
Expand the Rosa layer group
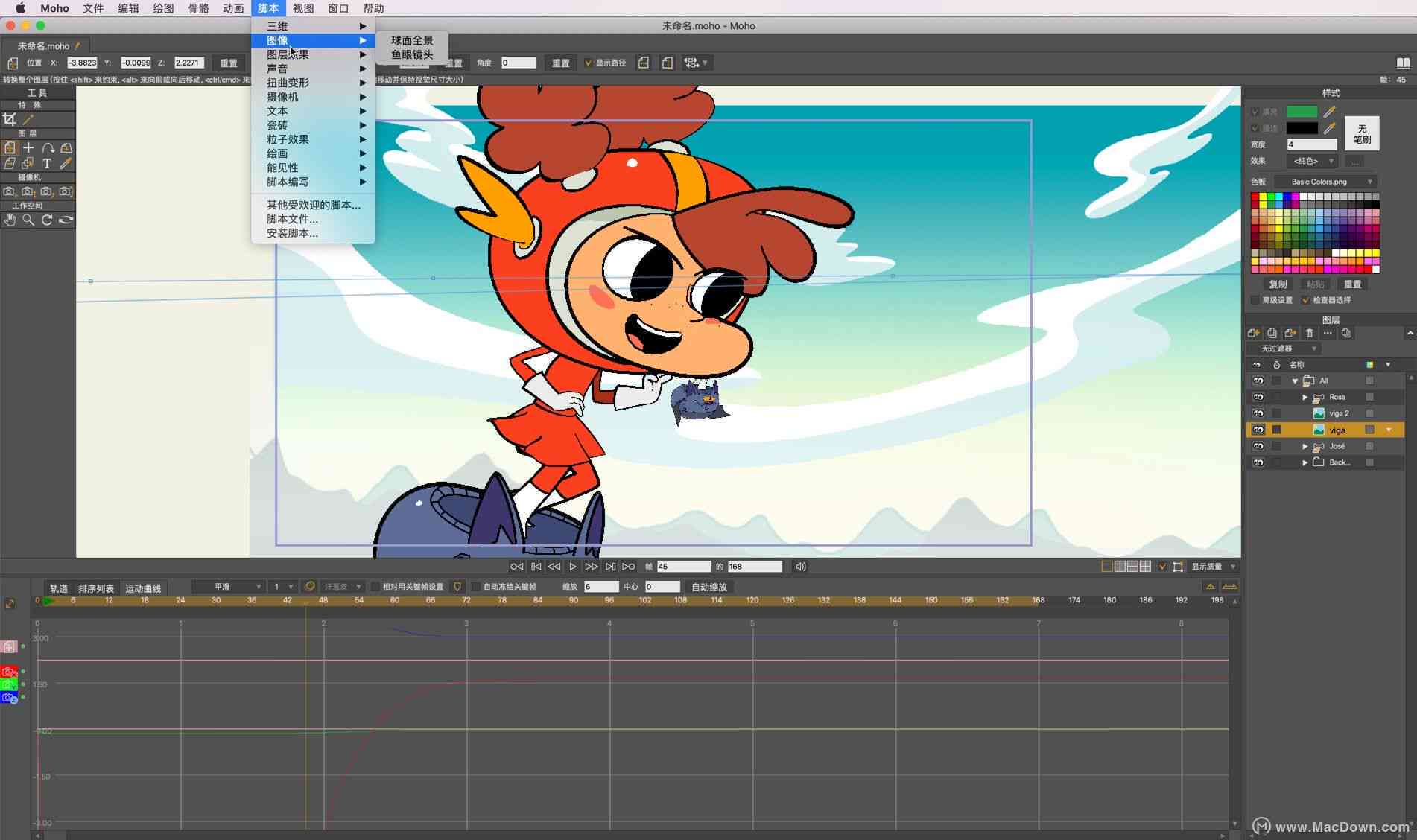[x=1305, y=398]
